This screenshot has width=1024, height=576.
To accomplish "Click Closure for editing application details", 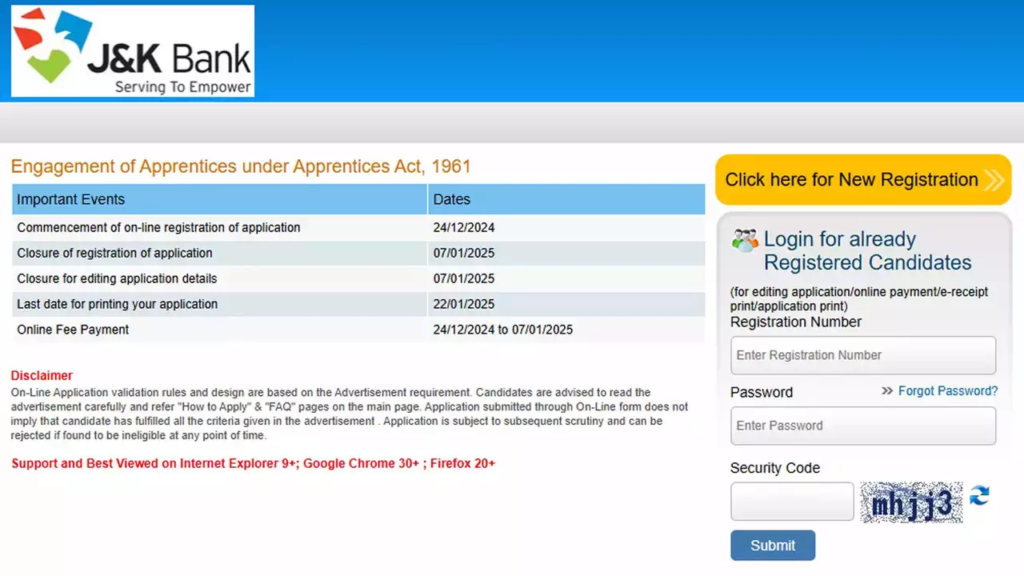I will 117,279.
